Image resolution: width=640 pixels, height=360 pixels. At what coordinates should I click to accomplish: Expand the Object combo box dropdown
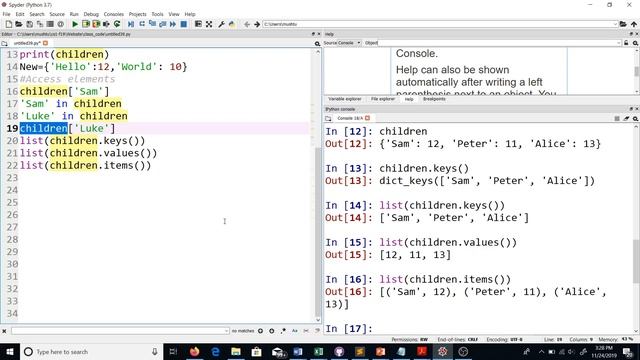(618, 43)
